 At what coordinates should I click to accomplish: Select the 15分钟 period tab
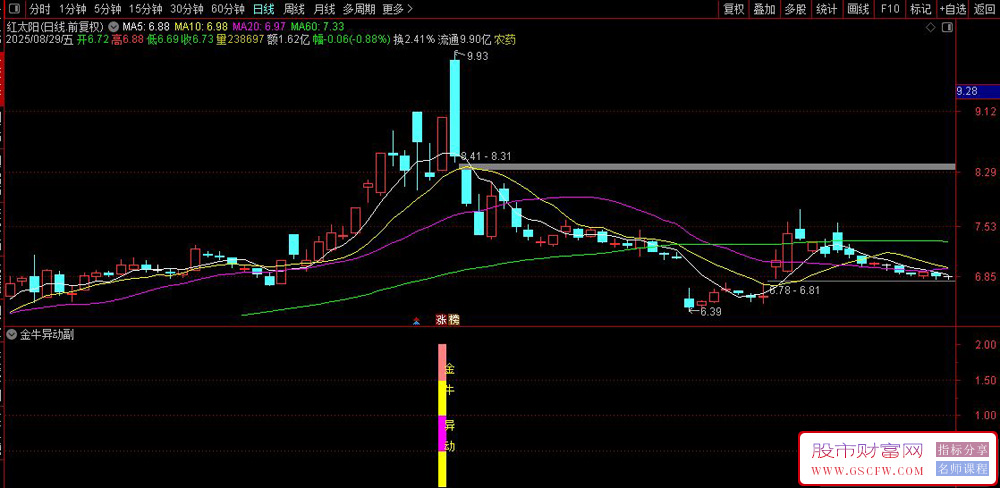(x=143, y=9)
